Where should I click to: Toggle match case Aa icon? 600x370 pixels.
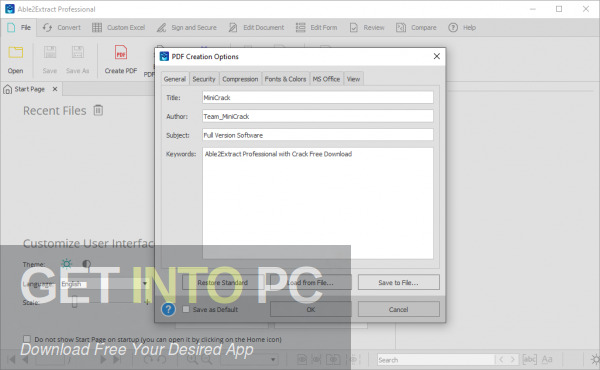[x=547, y=359]
